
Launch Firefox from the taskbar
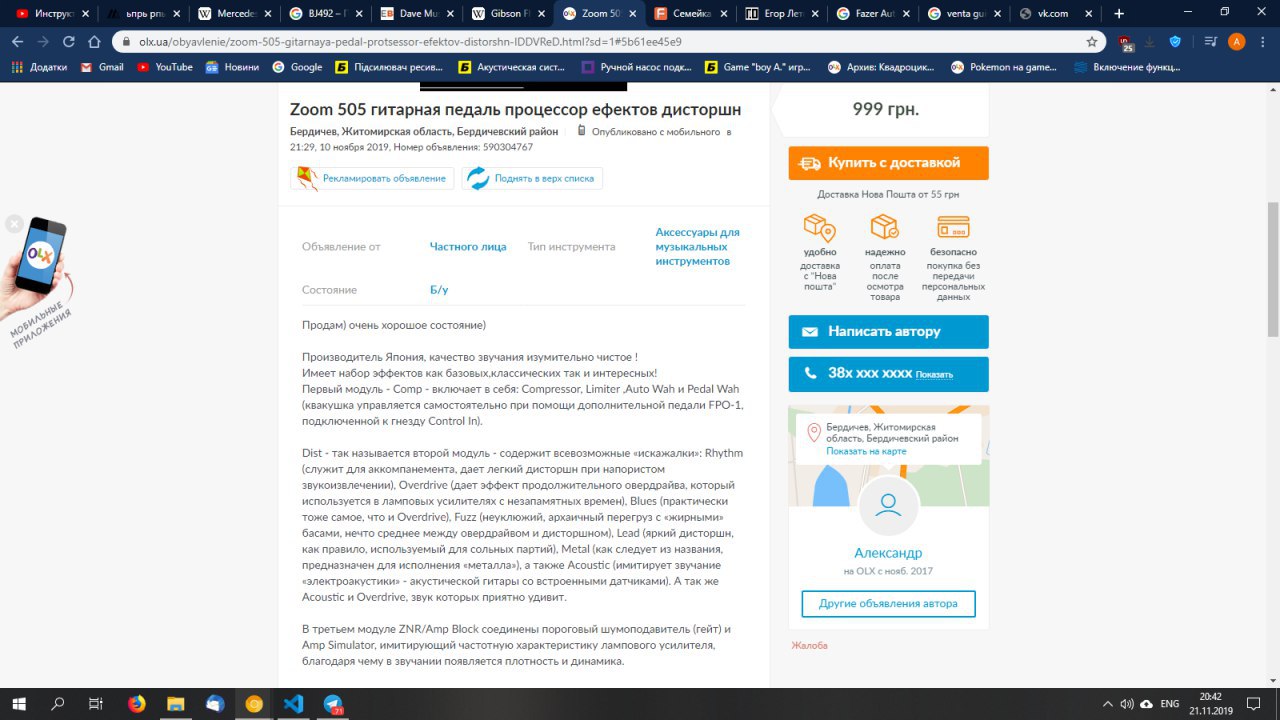click(137, 704)
